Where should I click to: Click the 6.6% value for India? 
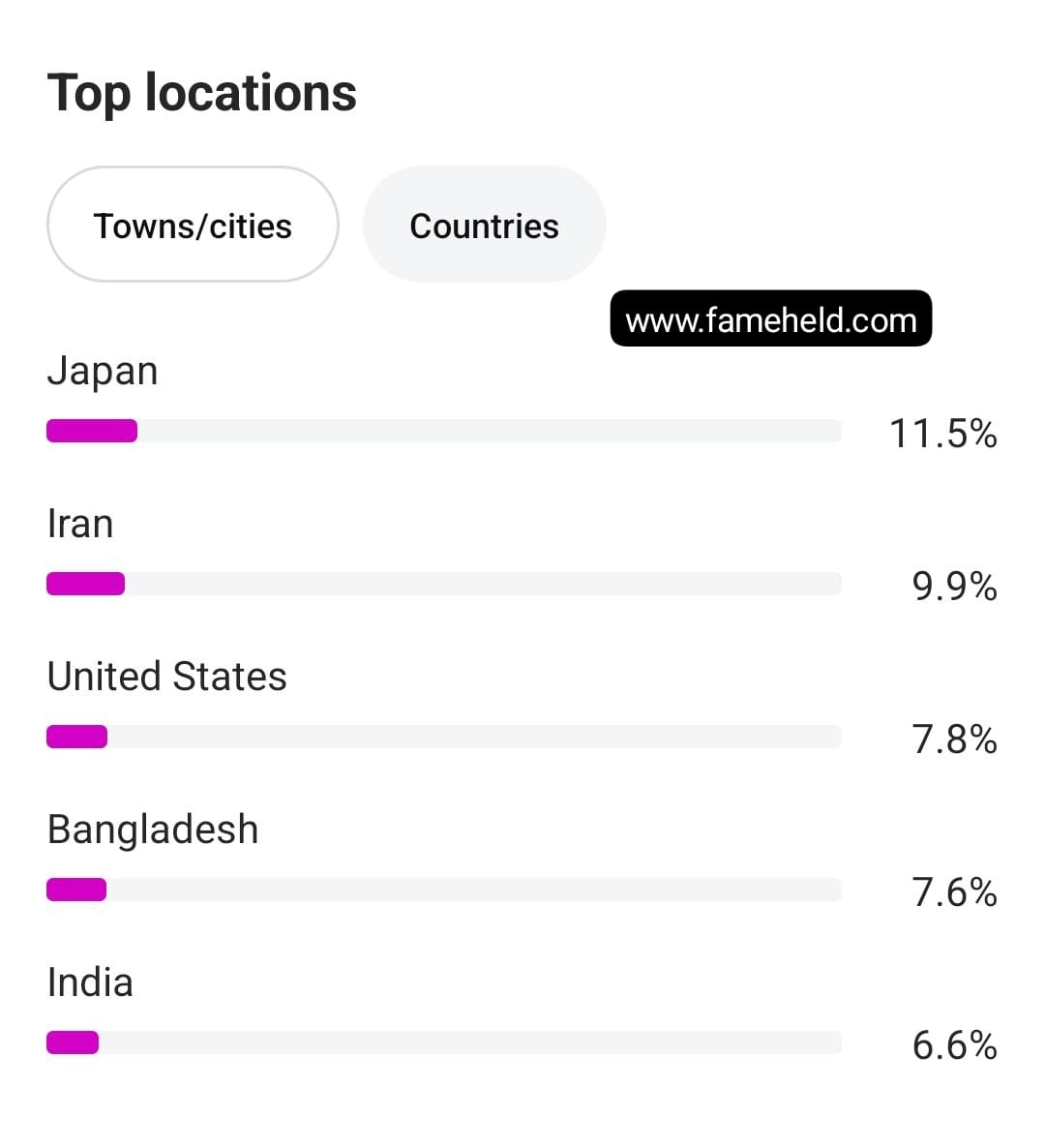pos(954,1044)
